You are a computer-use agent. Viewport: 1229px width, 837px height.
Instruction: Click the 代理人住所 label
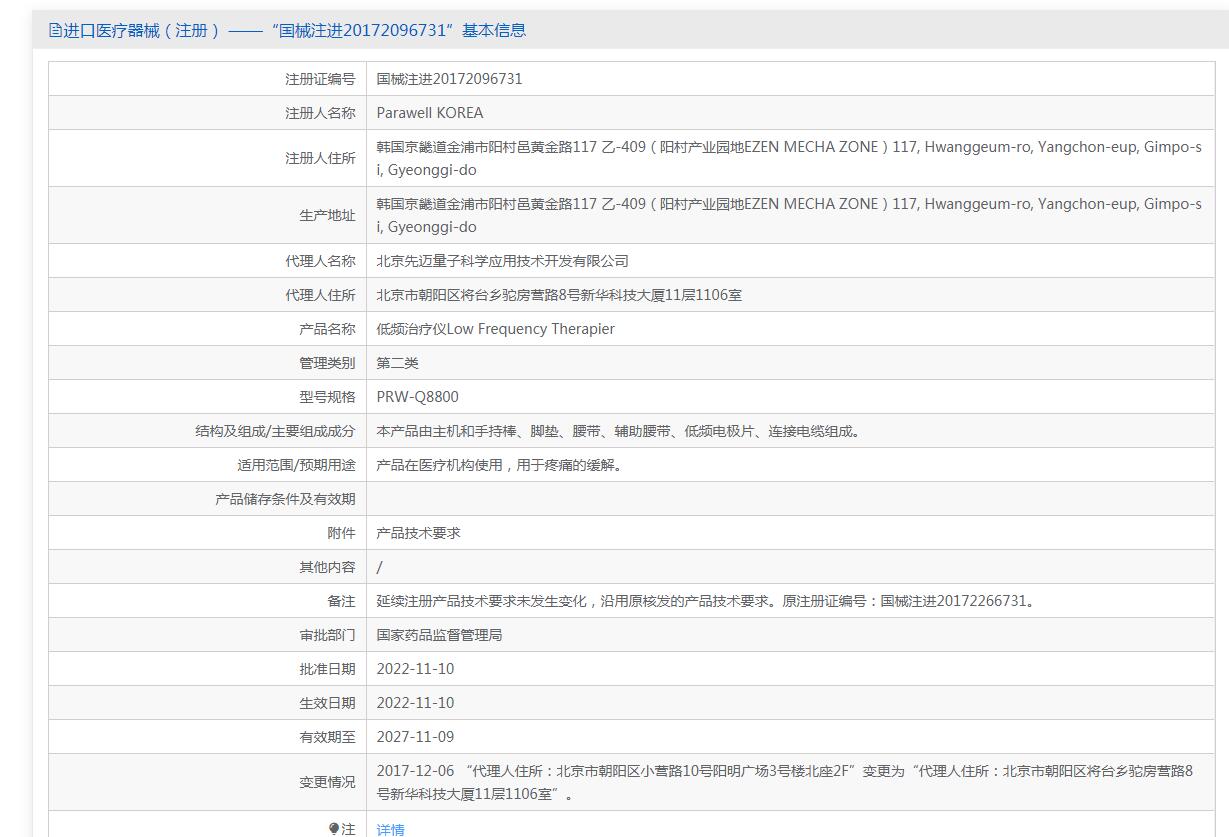click(x=320, y=295)
